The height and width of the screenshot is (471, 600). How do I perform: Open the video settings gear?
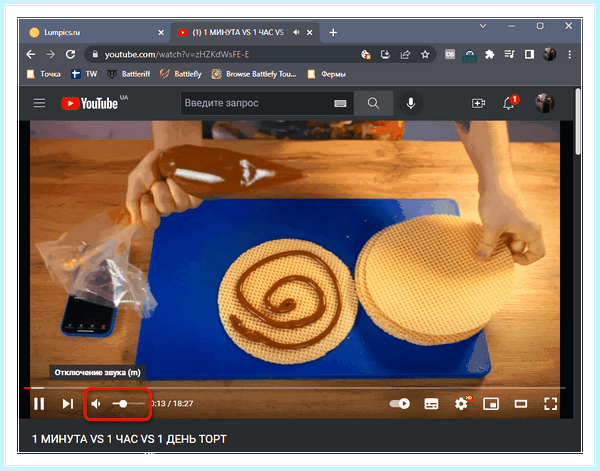click(x=461, y=404)
